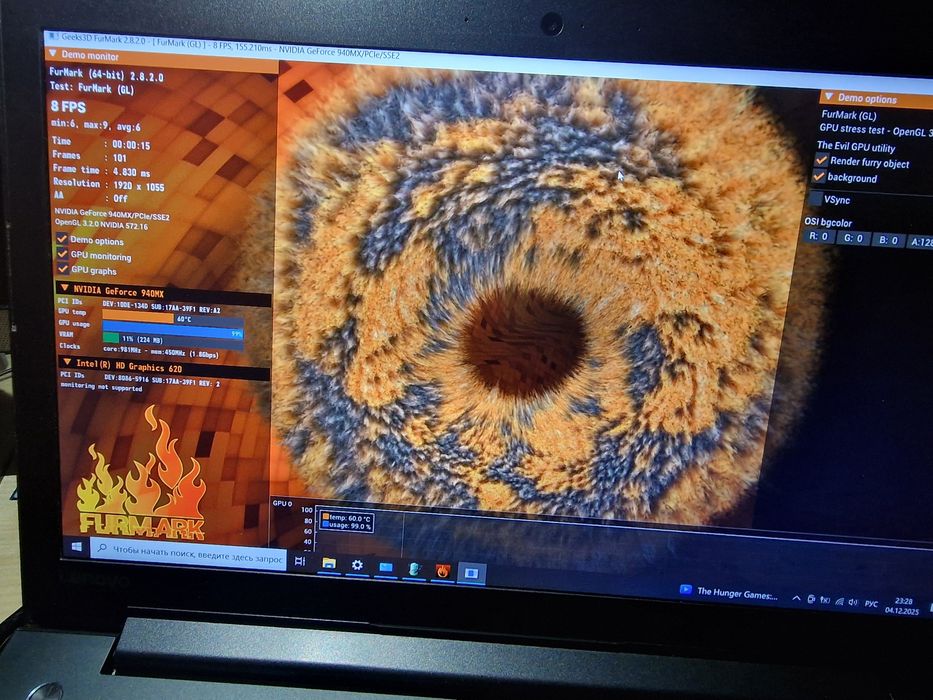Click the NVIDIA PCI IDs DEV:10DE-134D line
The height and width of the screenshot is (700, 933).
pos(161,306)
